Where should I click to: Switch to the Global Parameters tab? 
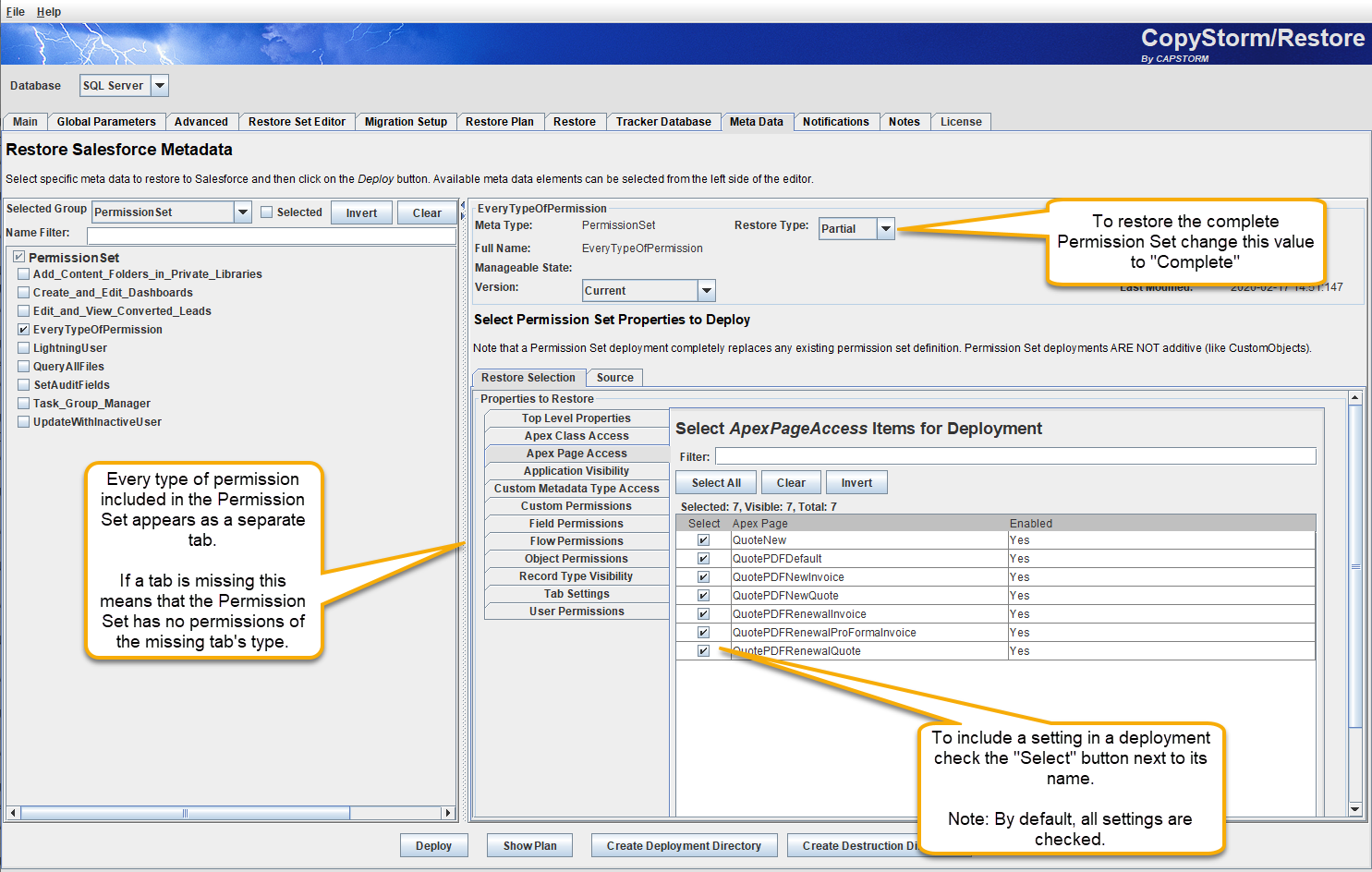(106, 122)
